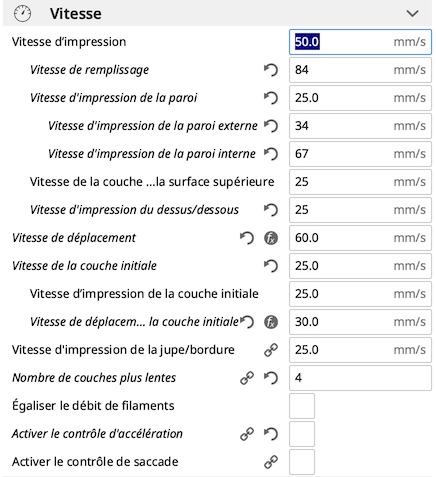The height and width of the screenshot is (477, 436).
Task: Click fx icon for initial layer travel speed
Action: tap(271, 322)
